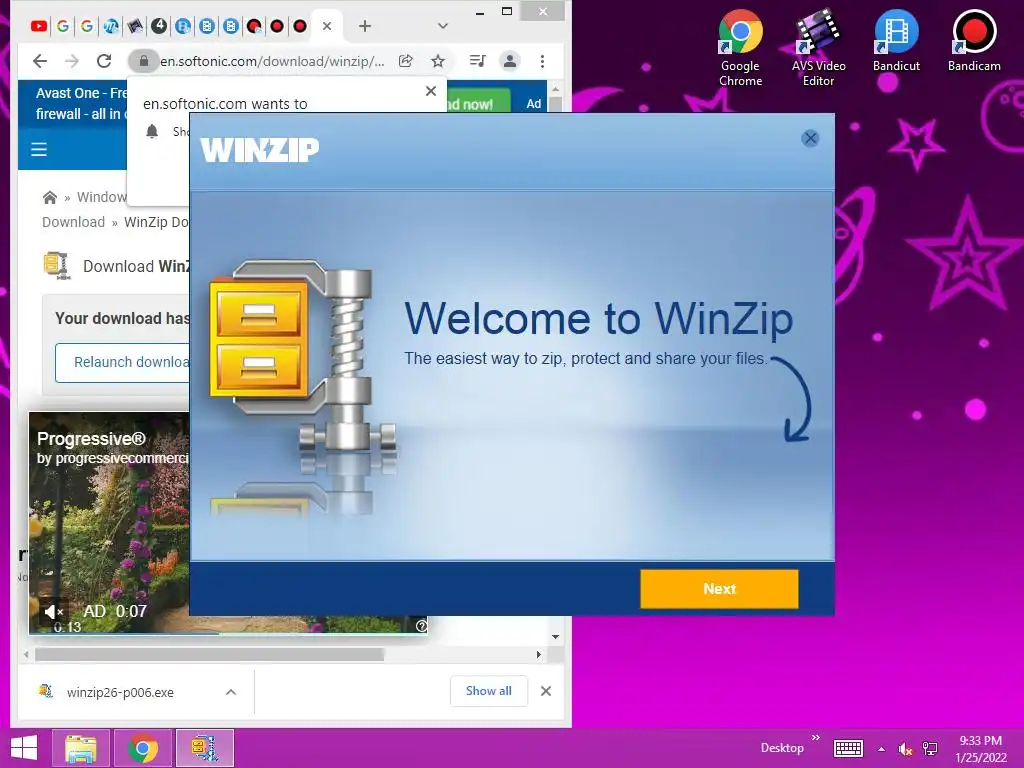The width and height of the screenshot is (1024, 768).
Task: Close the Chrome downloads bar
Action: click(x=546, y=691)
